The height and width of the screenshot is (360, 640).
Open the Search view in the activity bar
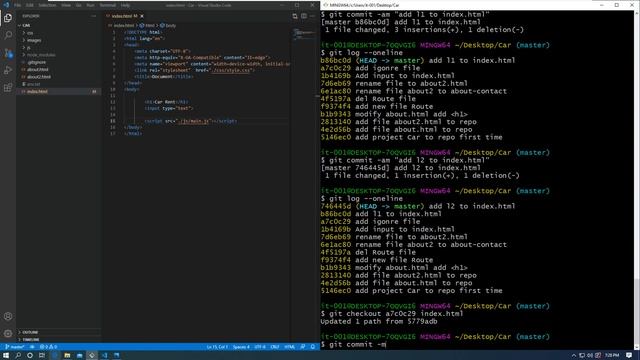(x=8, y=36)
